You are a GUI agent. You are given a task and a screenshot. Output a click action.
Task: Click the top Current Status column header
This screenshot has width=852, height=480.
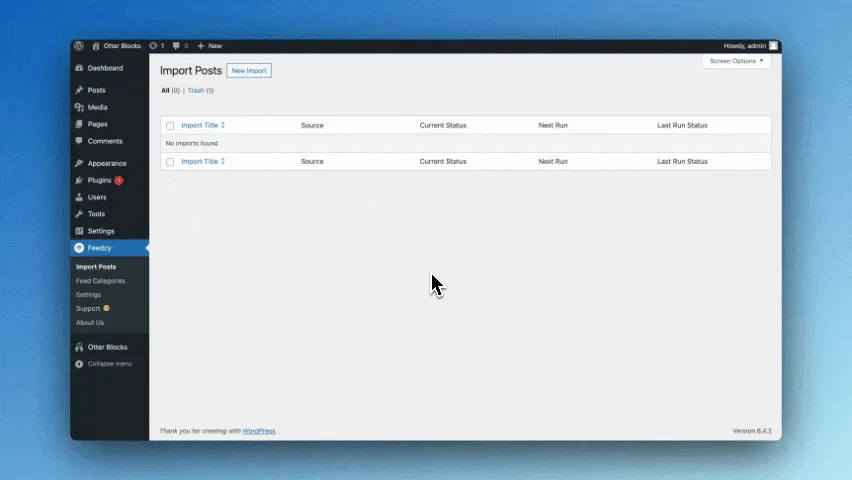click(x=443, y=125)
